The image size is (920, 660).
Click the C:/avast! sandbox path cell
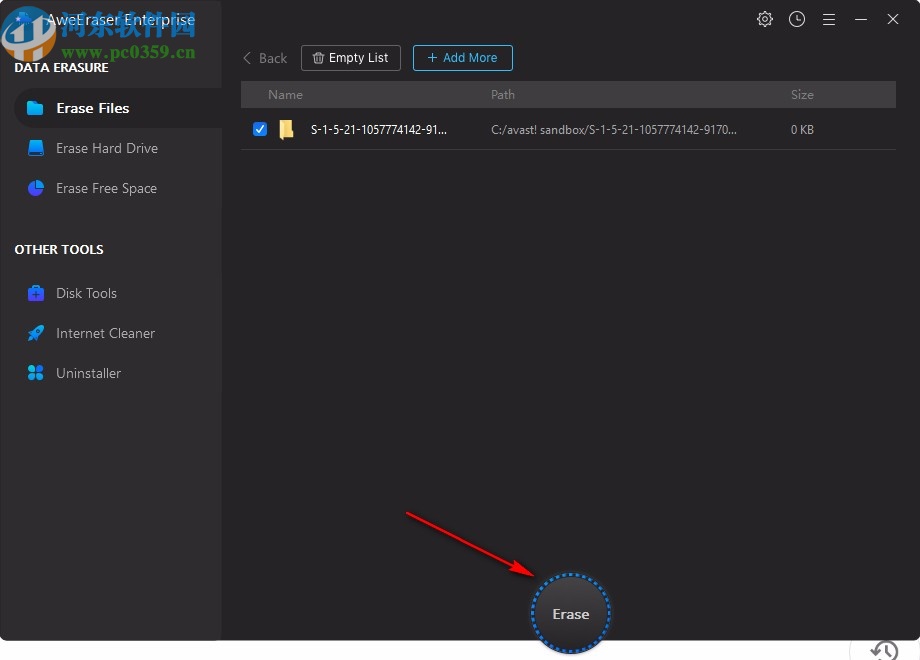coord(614,130)
